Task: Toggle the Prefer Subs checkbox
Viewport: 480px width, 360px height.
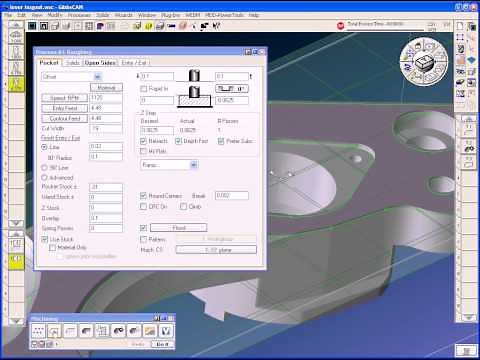Action: (221, 141)
